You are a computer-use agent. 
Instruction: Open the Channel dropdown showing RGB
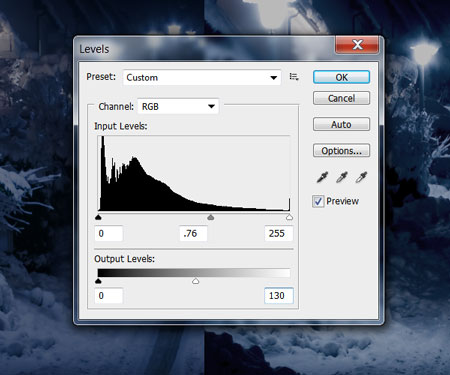click(178, 107)
